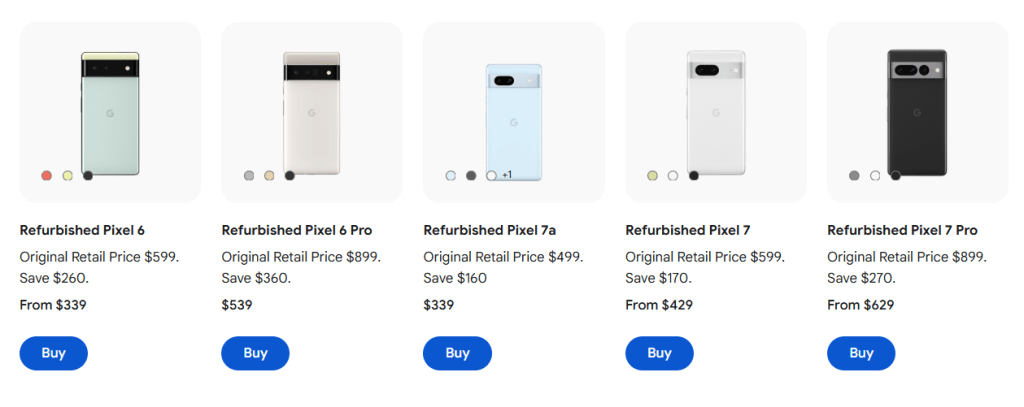Click Buy for Refurbished Pixel 6

coord(54,353)
